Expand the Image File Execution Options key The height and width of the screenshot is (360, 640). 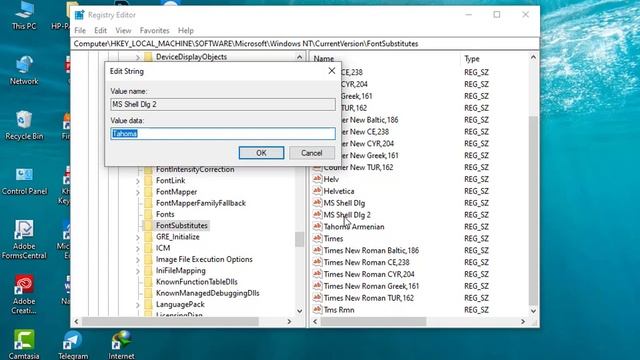click(x=138, y=260)
